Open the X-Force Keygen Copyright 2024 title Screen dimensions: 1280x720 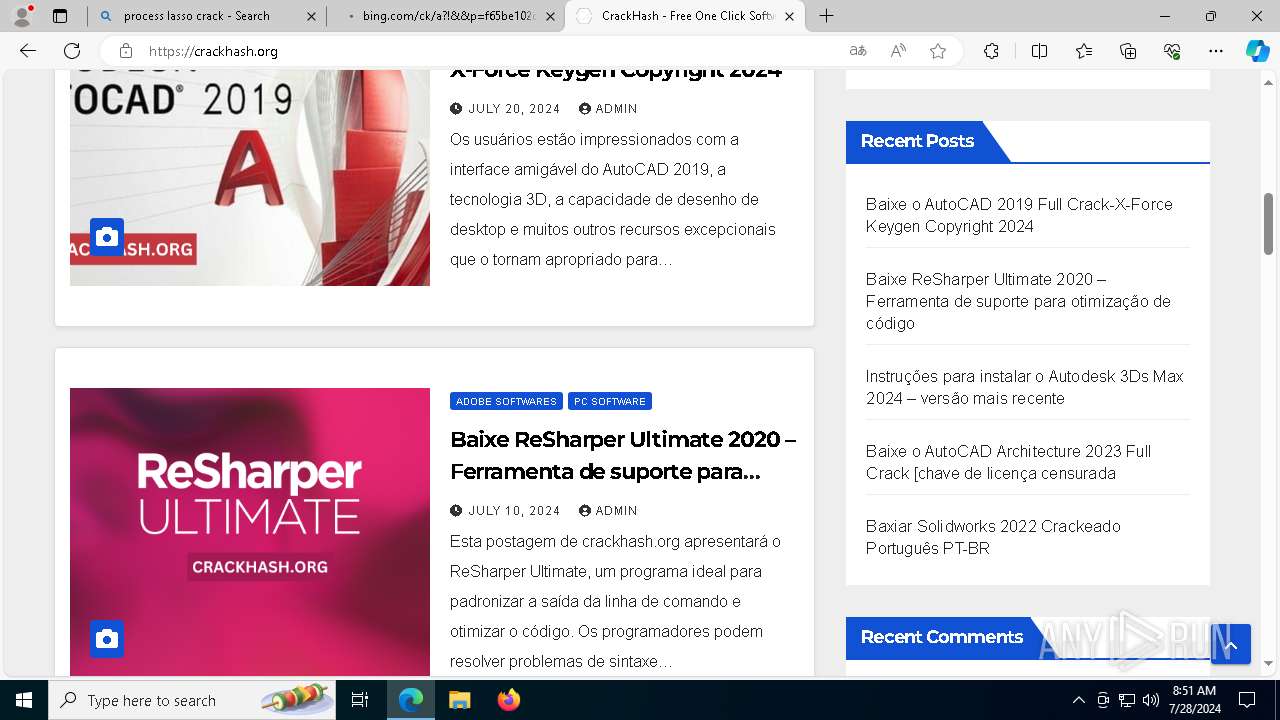point(616,73)
